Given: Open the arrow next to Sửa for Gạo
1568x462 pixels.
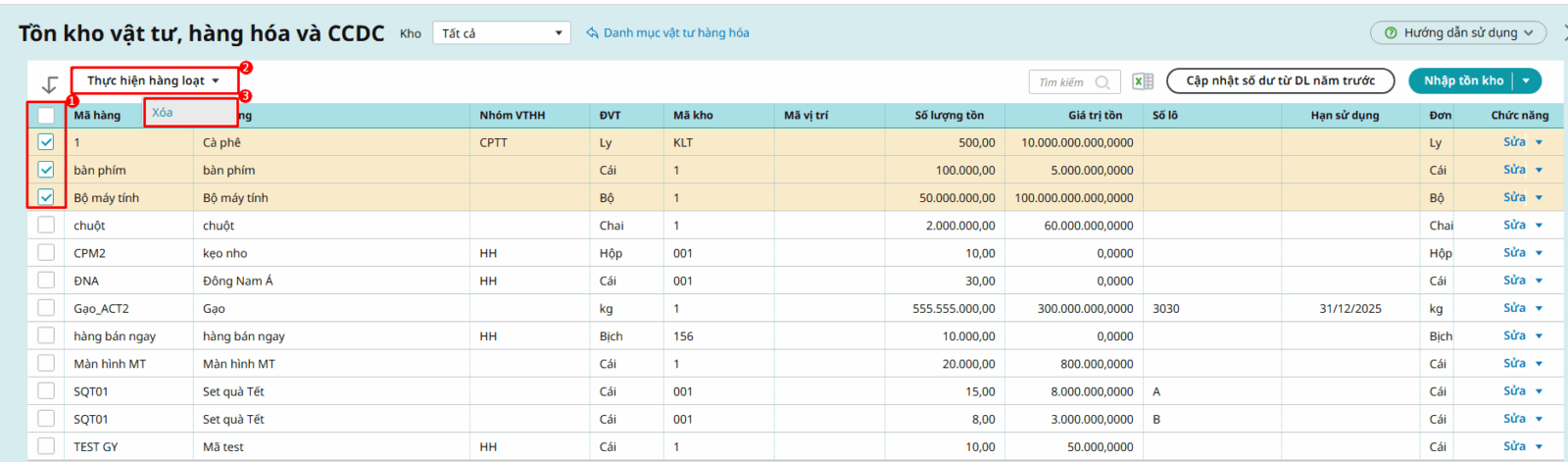Looking at the screenshot, I should click(x=1539, y=309).
